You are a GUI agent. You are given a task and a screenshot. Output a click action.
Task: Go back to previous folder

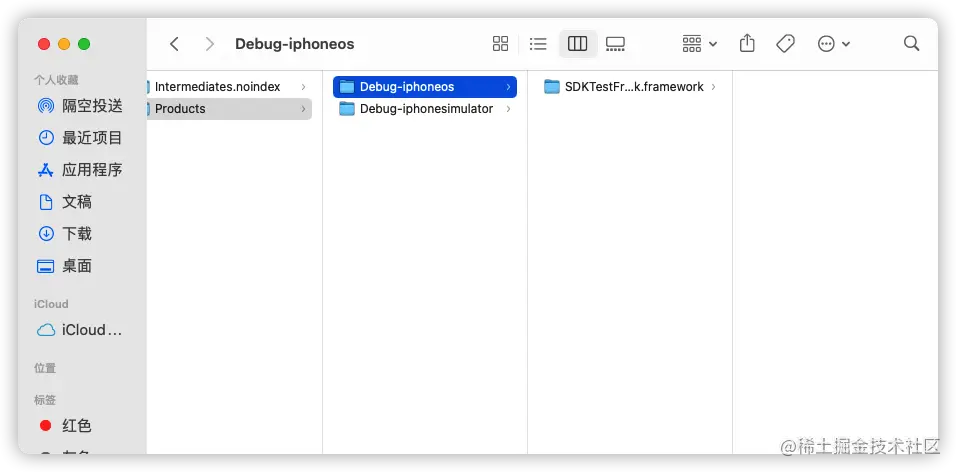(x=174, y=43)
